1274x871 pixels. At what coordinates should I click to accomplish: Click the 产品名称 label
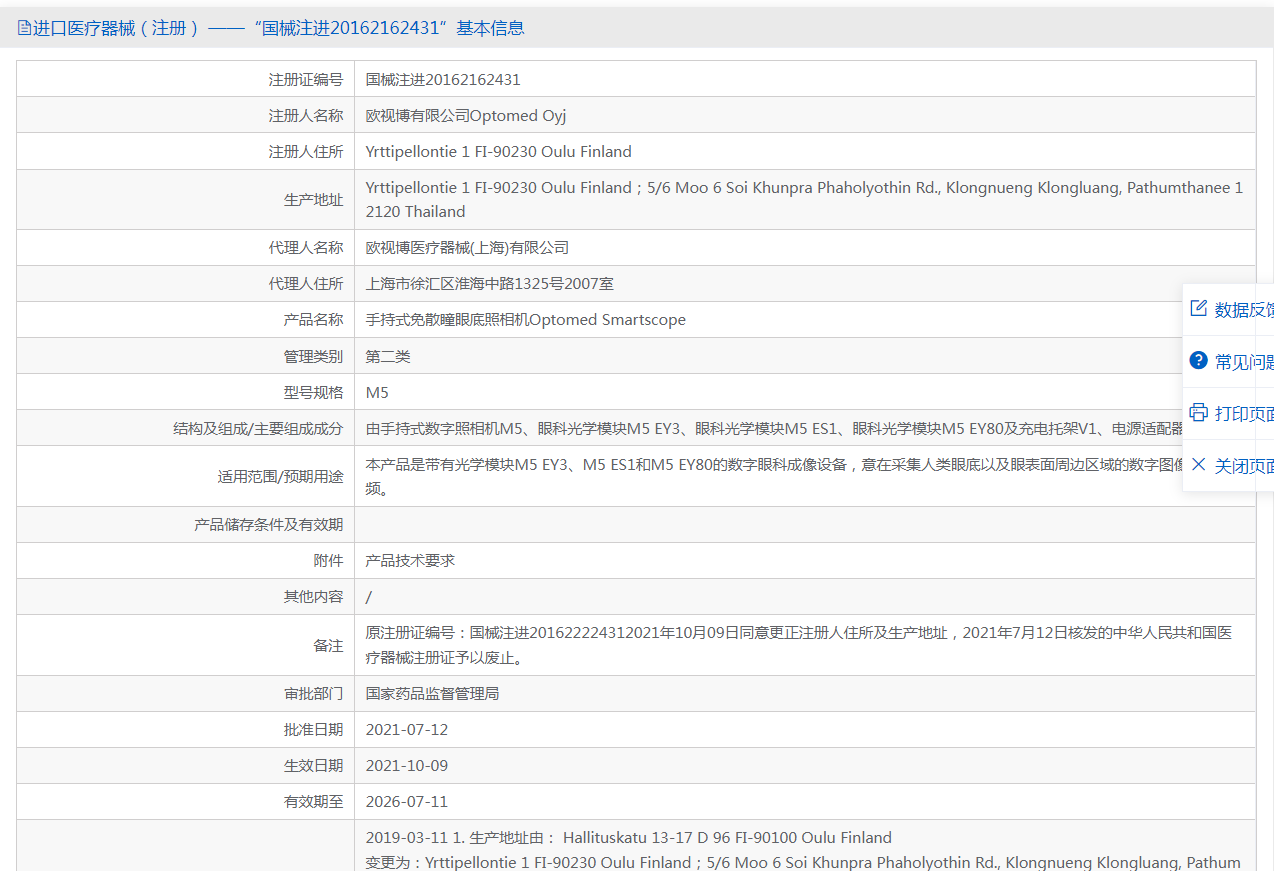pos(313,320)
